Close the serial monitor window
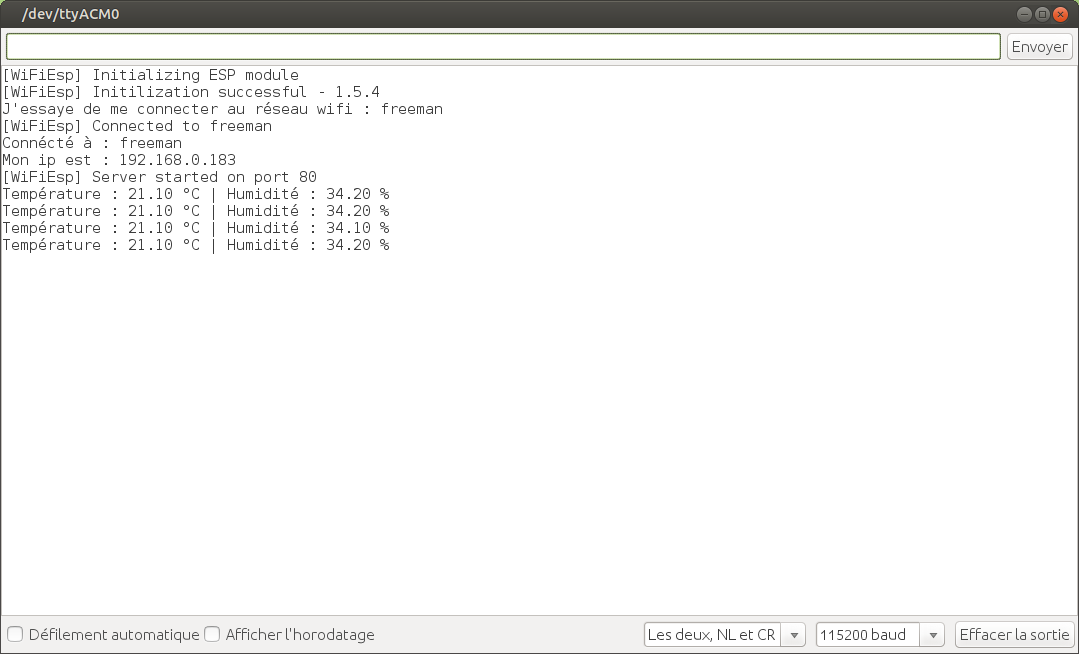Image resolution: width=1079 pixels, height=654 pixels. [x=1061, y=14]
